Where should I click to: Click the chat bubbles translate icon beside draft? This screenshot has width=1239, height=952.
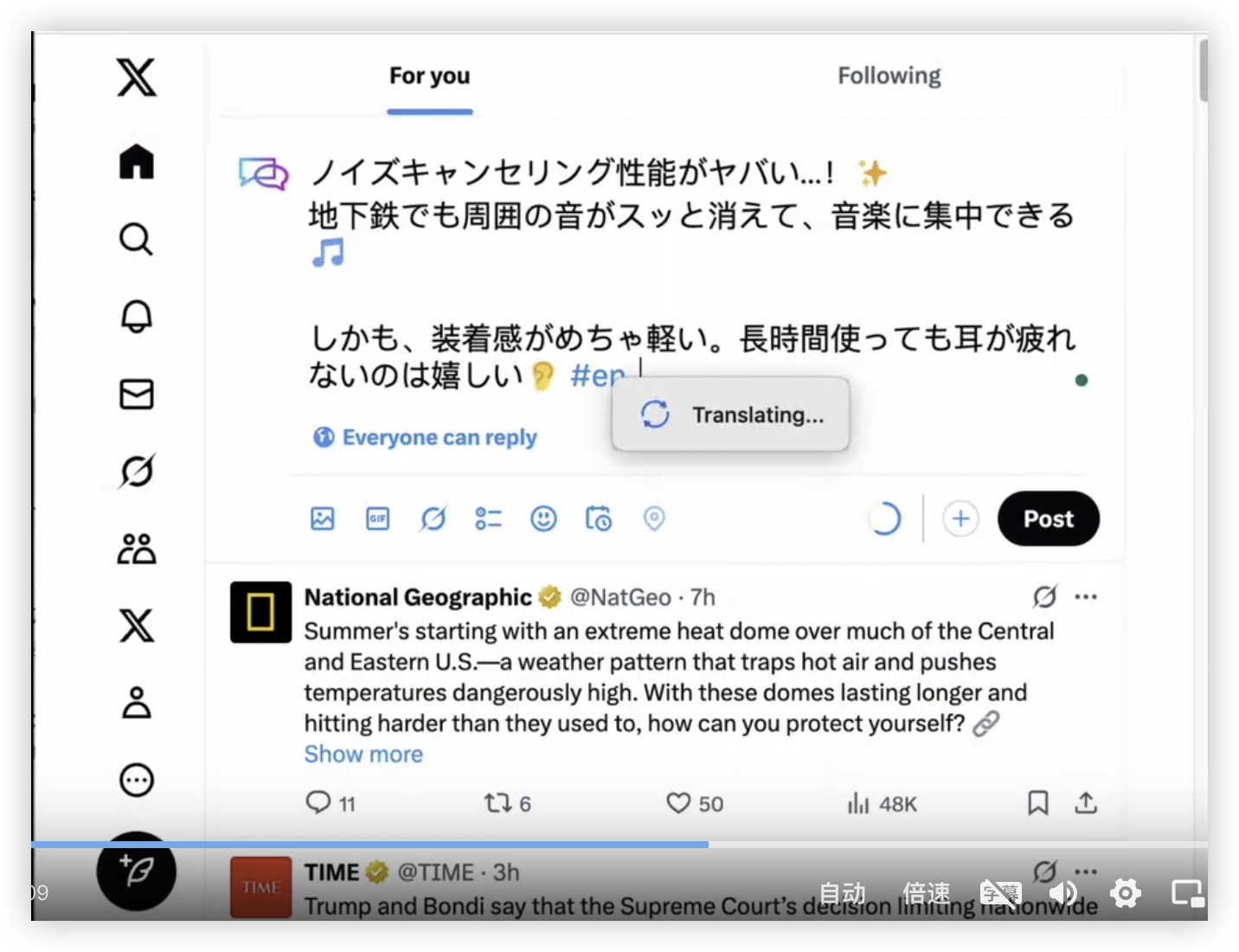[263, 174]
